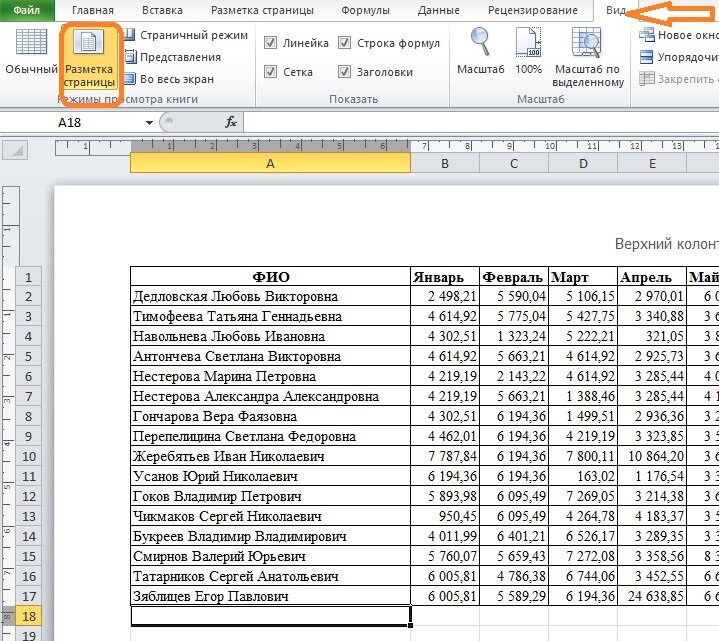Select cell Антончева Светлана Викторовна
This screenshot has height=641, width=719.
[271, 356]
